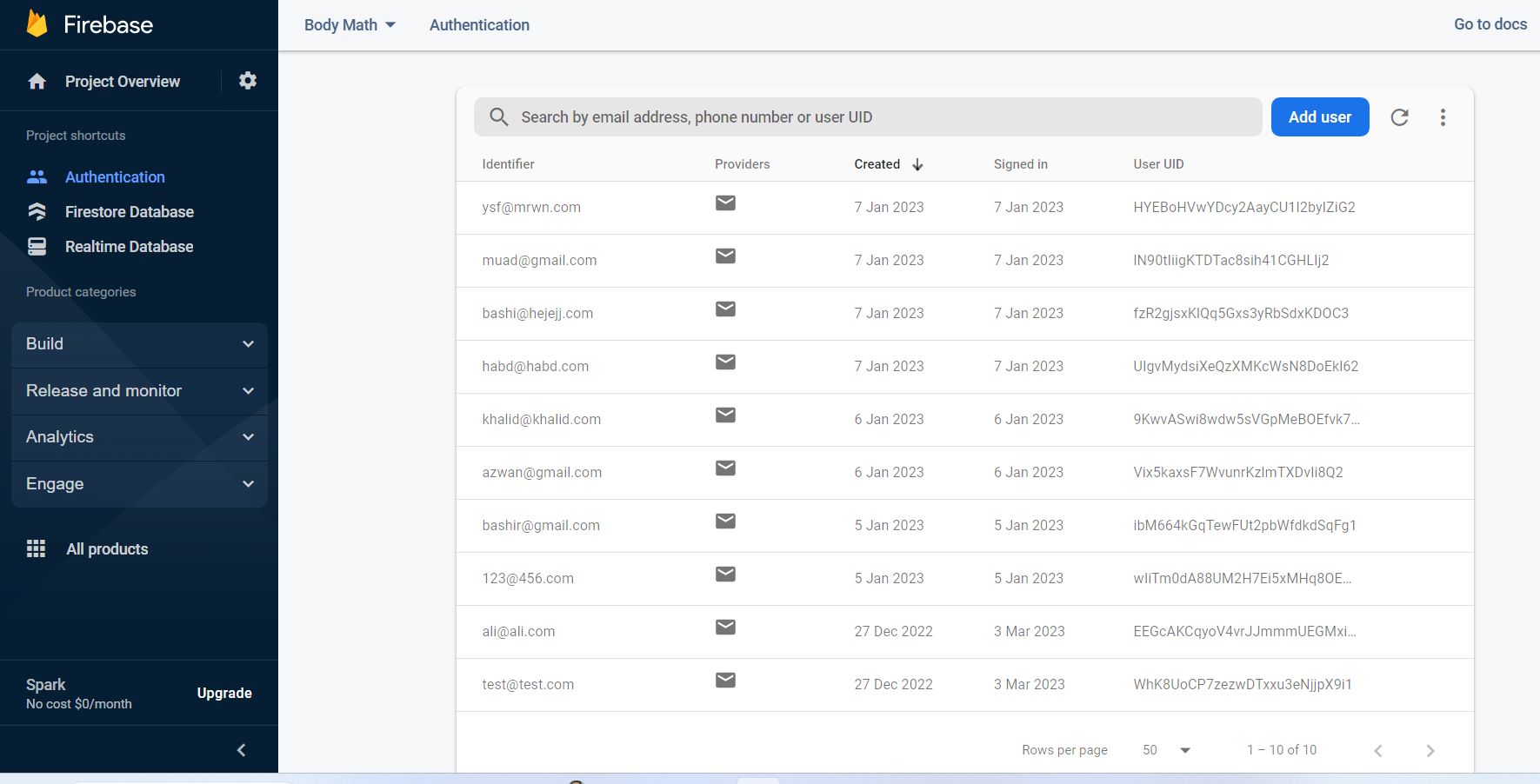
Task: Expand the Engage category
Action: pyautogui.click(x=139, y=484)
